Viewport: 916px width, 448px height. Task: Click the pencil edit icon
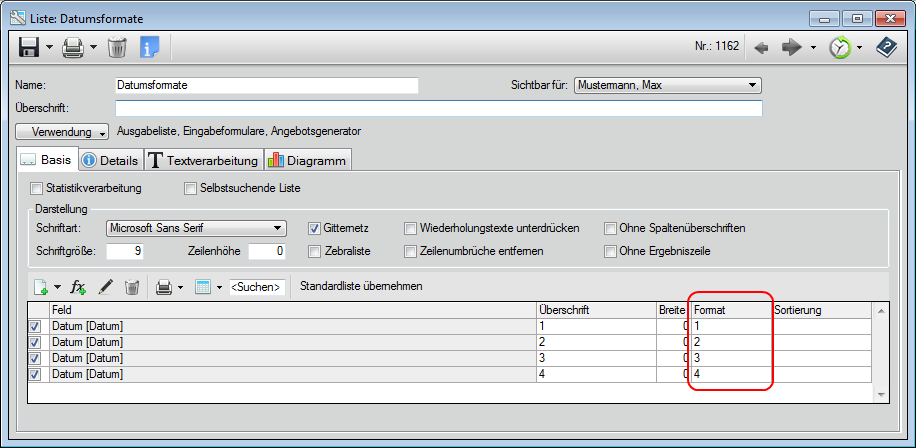coord(105,287)
